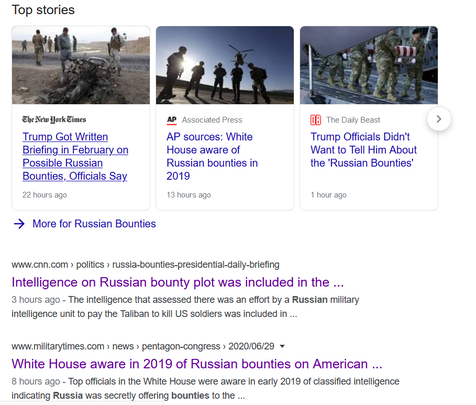Click the Daily Beast logo icon
The height and width of the screenshot is (405, 476).
[x=315, y=120]
